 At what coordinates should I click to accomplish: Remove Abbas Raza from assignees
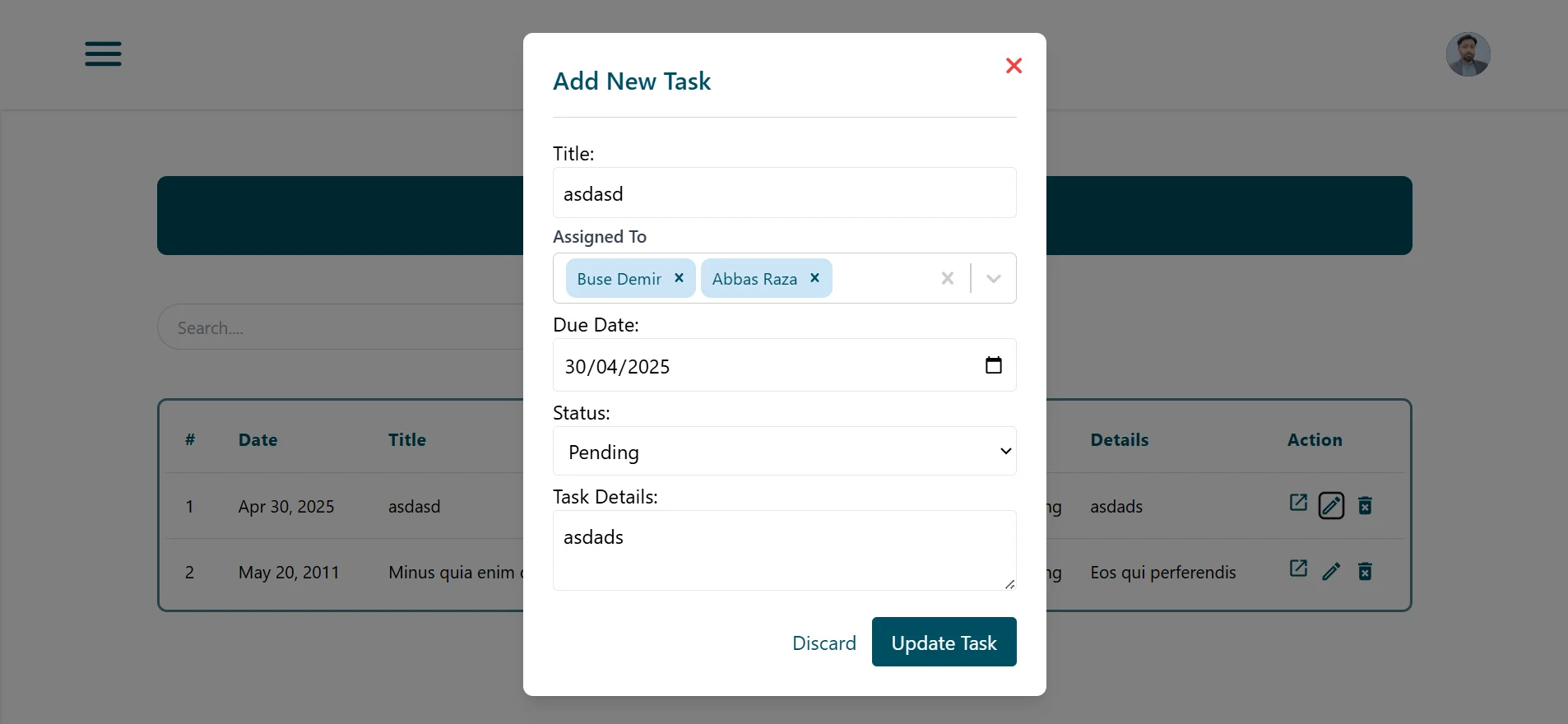814,278
